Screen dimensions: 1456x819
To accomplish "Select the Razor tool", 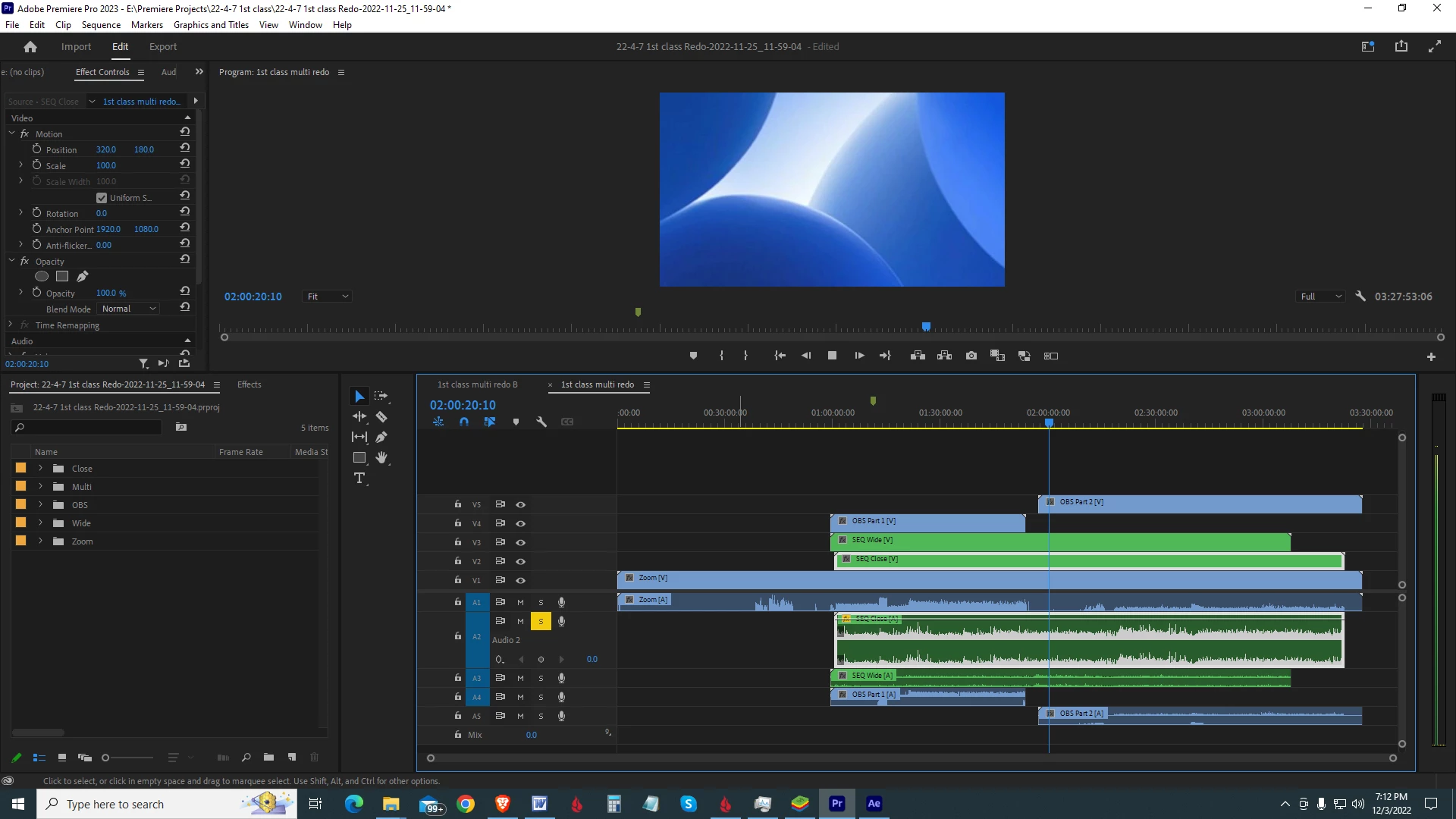I will [381, 416].
